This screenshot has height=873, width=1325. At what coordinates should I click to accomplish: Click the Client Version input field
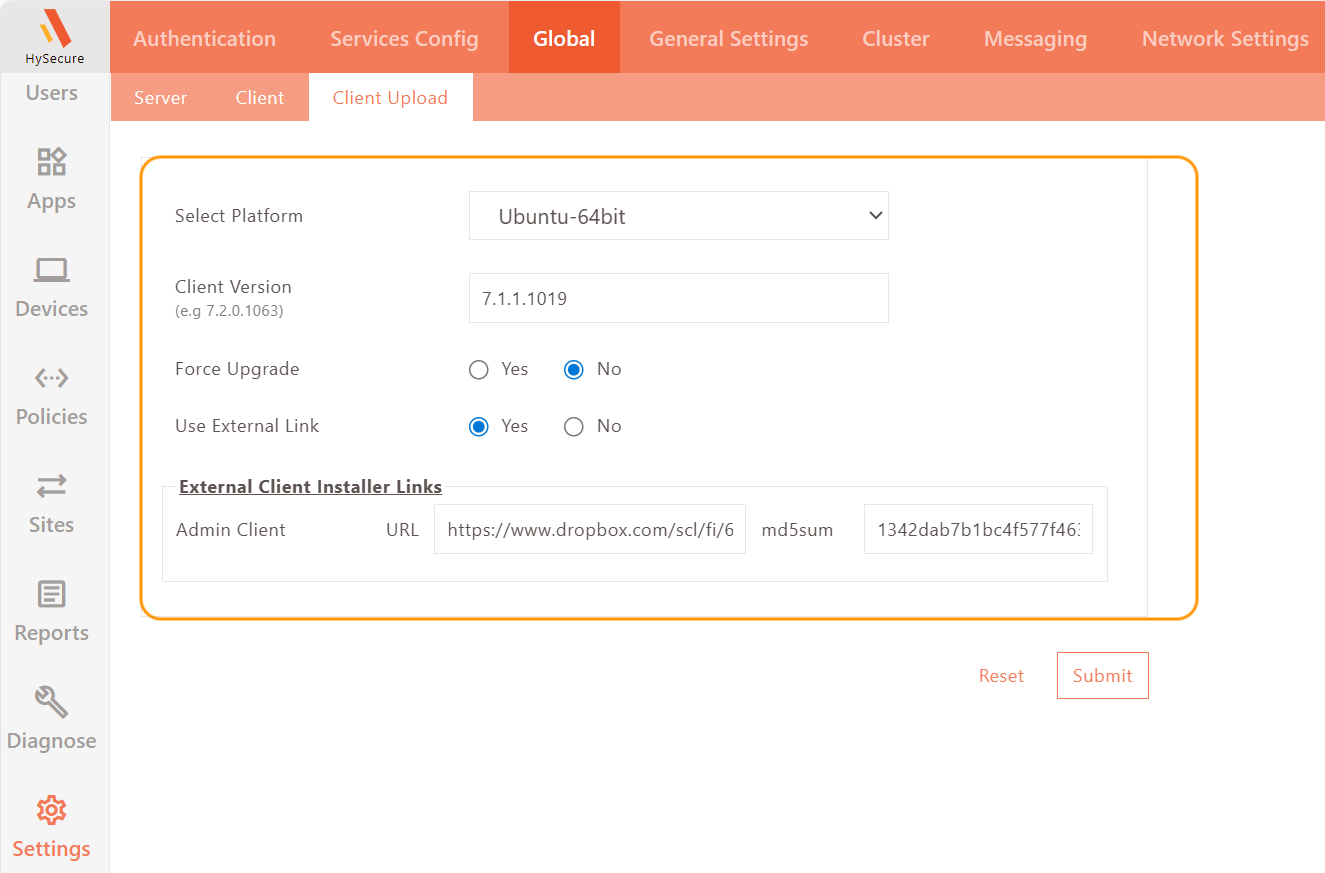tap(678, 298)
